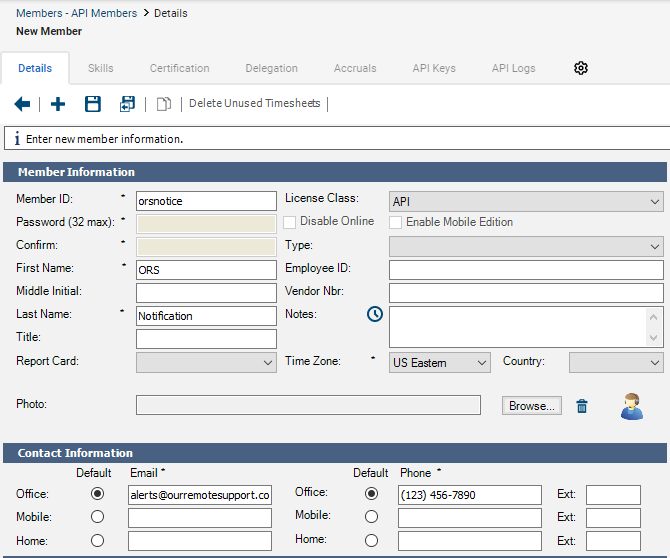Click the Mobile email input field
Image resolution: width=670 pixels, height=558 pixels.
[200, 518]
